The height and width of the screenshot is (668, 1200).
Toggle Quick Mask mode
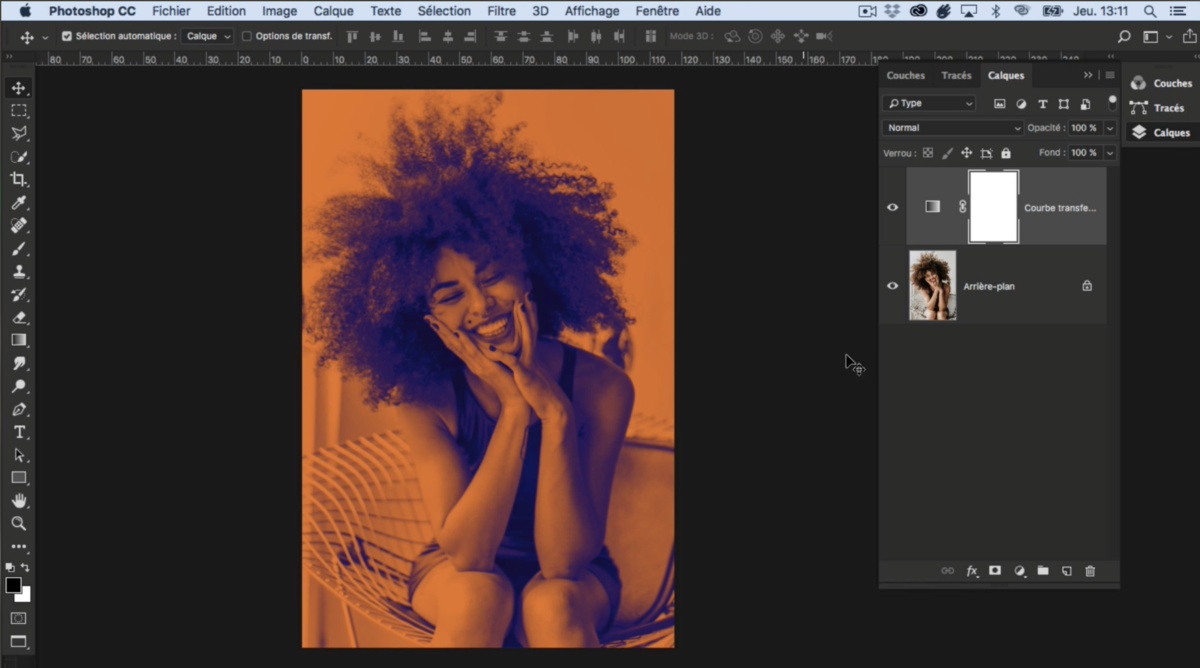[18, 619]
